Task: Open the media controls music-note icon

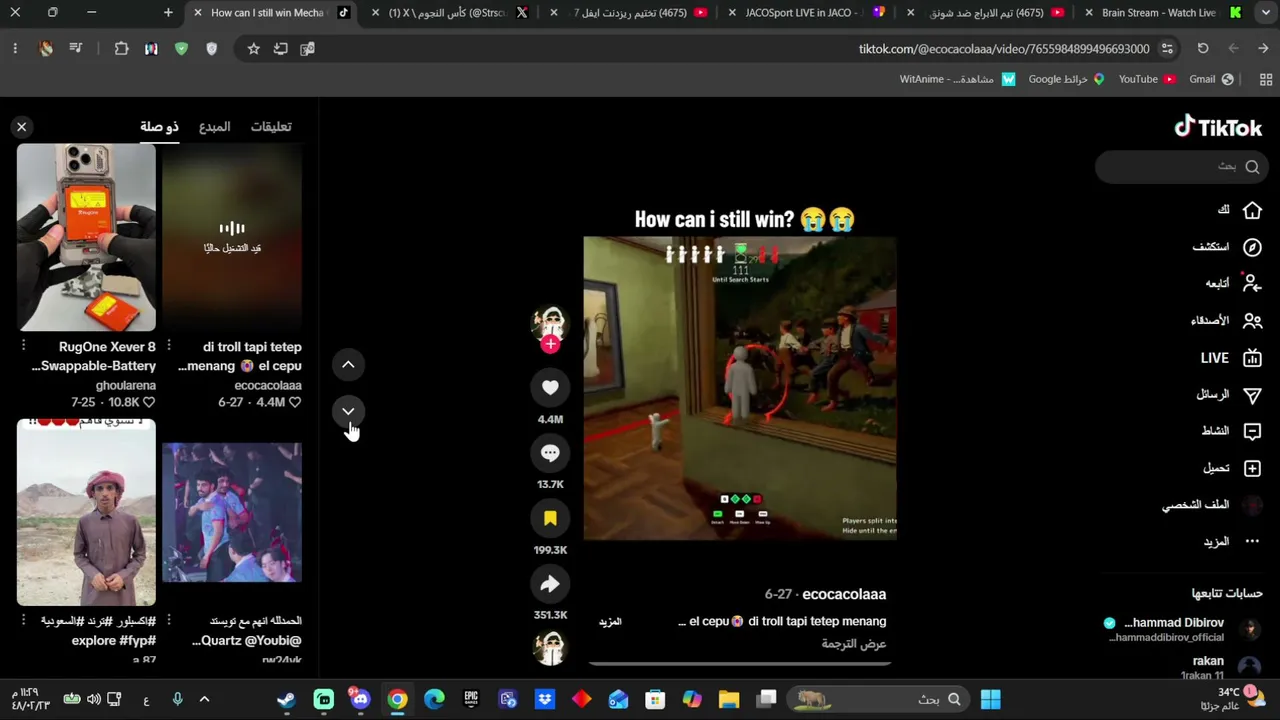Action: coord(76,49)
